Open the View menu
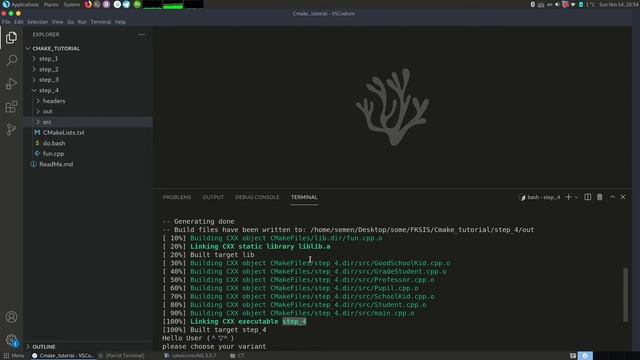 tap(58, 22)
